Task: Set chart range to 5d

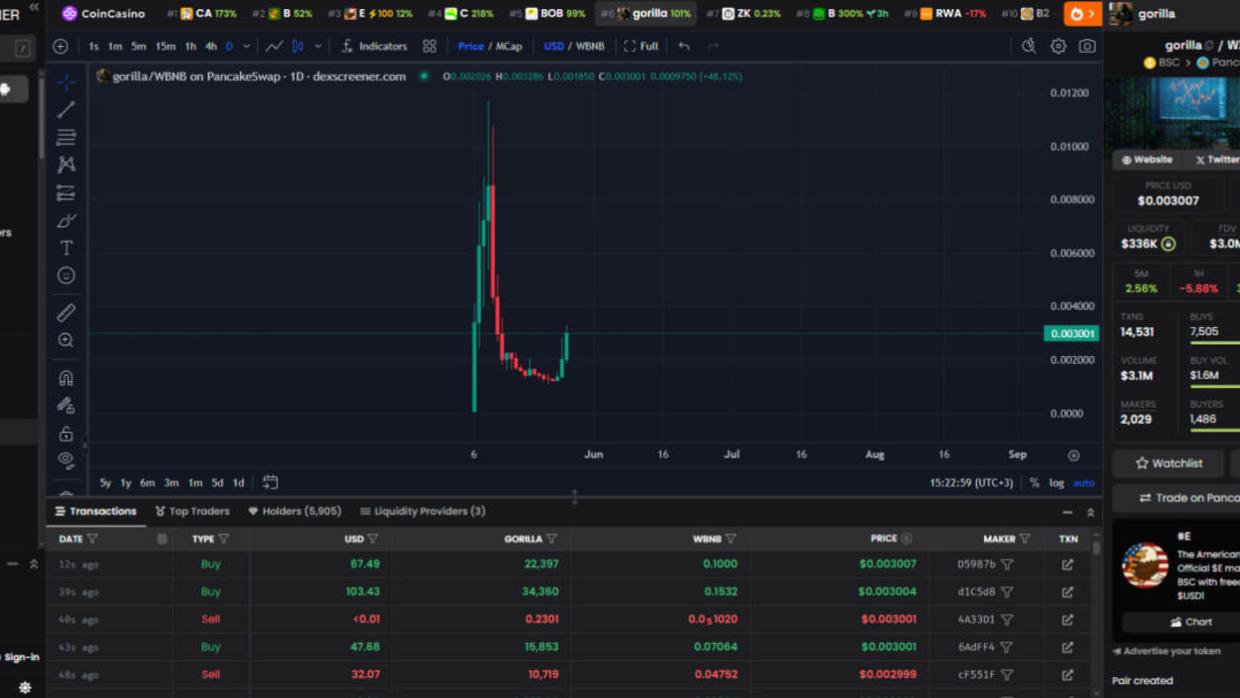Action: pos(217,483)
